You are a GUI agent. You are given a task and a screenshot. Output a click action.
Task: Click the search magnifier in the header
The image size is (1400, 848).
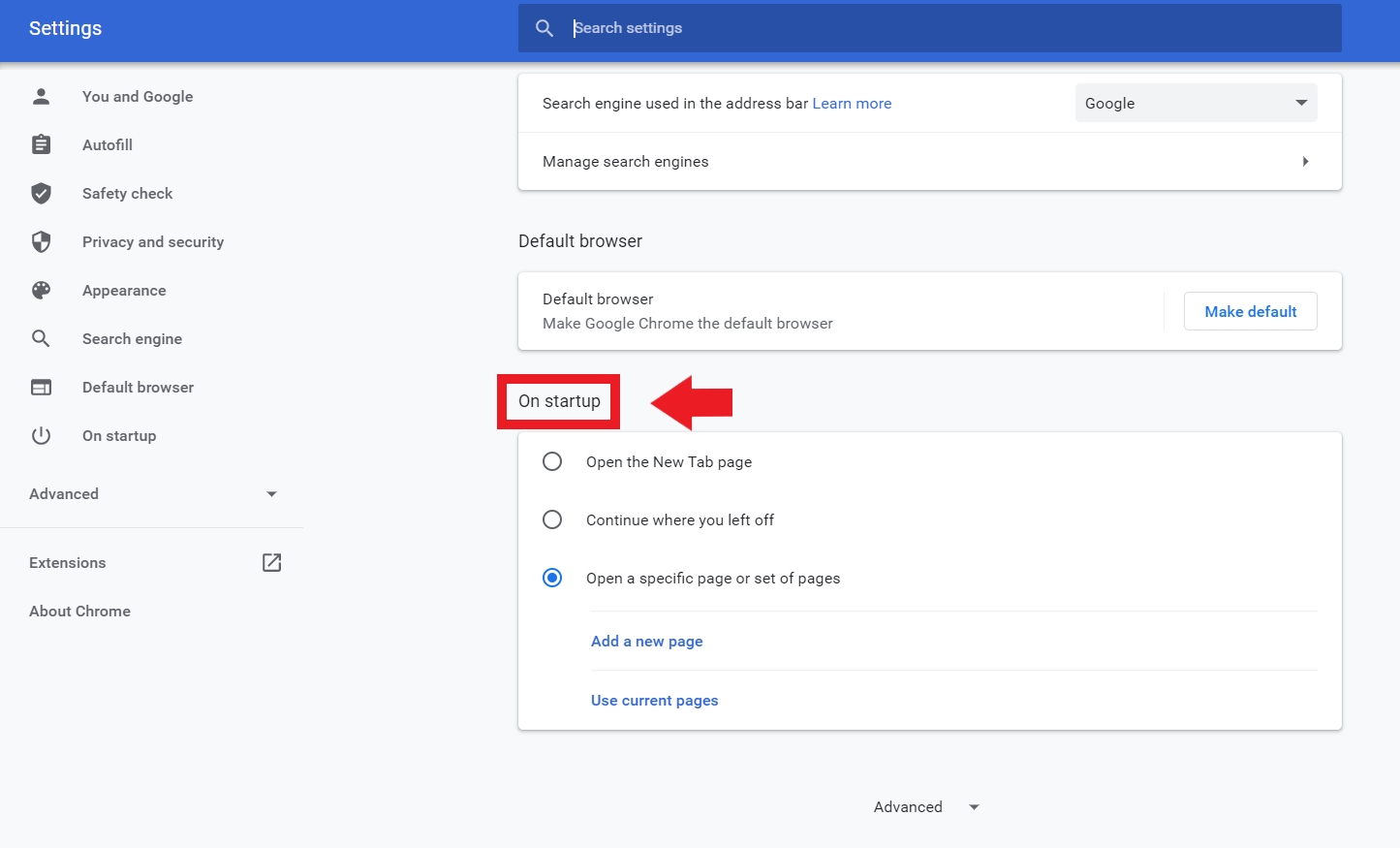[x=544, y=27]
